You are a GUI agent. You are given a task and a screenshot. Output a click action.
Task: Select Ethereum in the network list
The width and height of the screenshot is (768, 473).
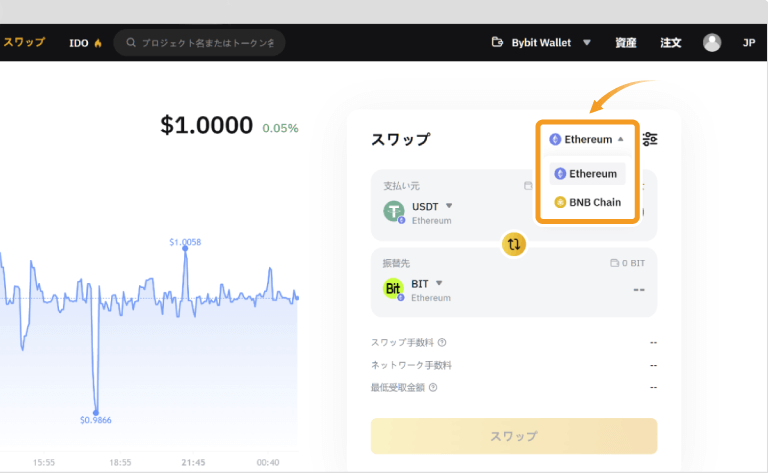tap(587, 174)
